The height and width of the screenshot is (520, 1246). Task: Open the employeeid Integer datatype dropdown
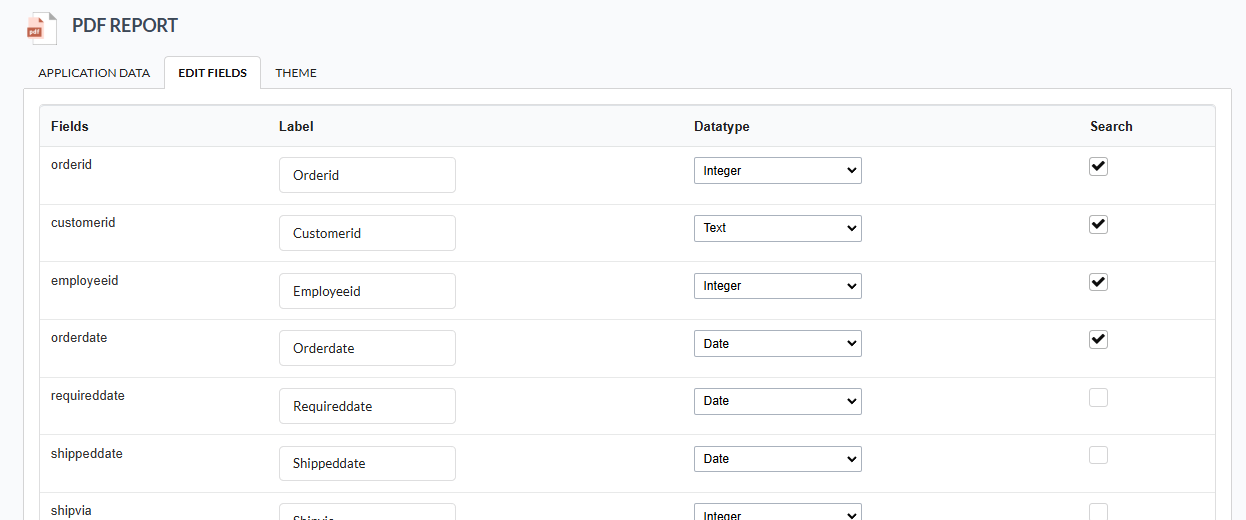tap(777, 286)
